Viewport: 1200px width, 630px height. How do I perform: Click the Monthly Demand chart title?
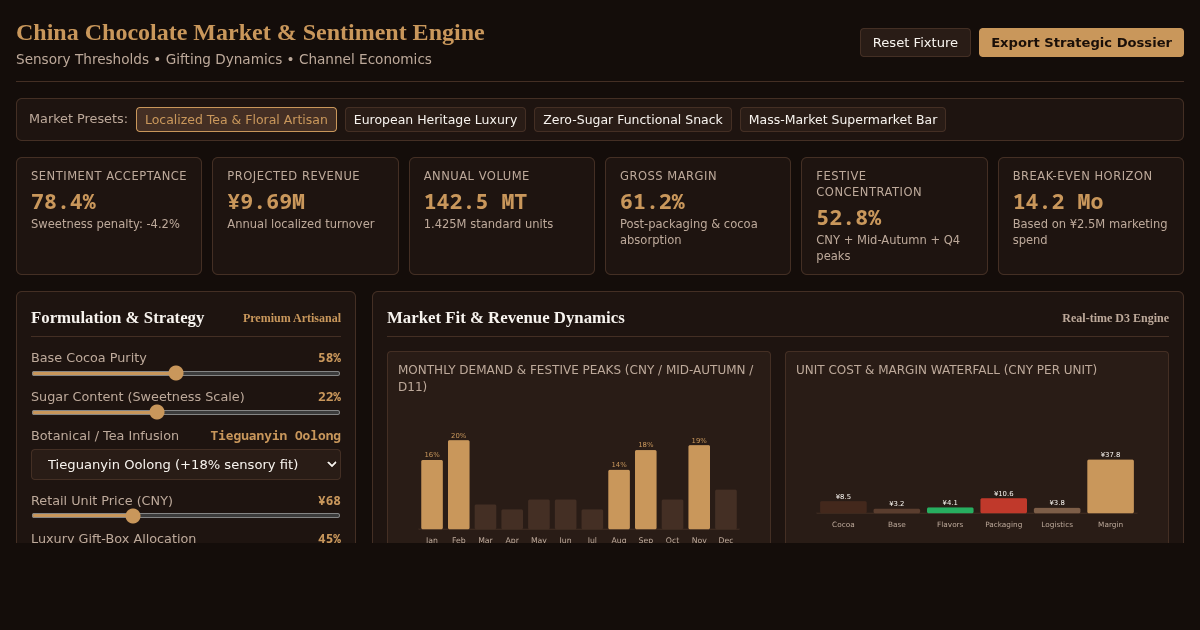click(576, 378)
